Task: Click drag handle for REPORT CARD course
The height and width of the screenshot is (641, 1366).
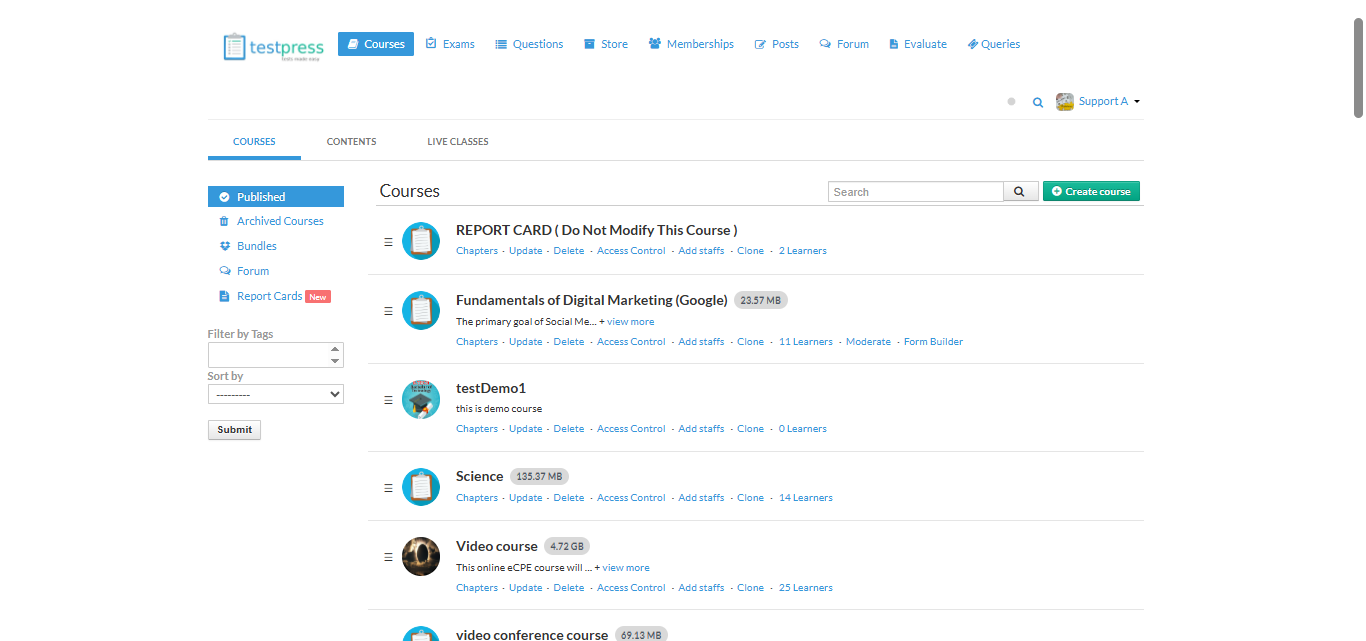Action: pyautogui.click(x=388, y=242)
